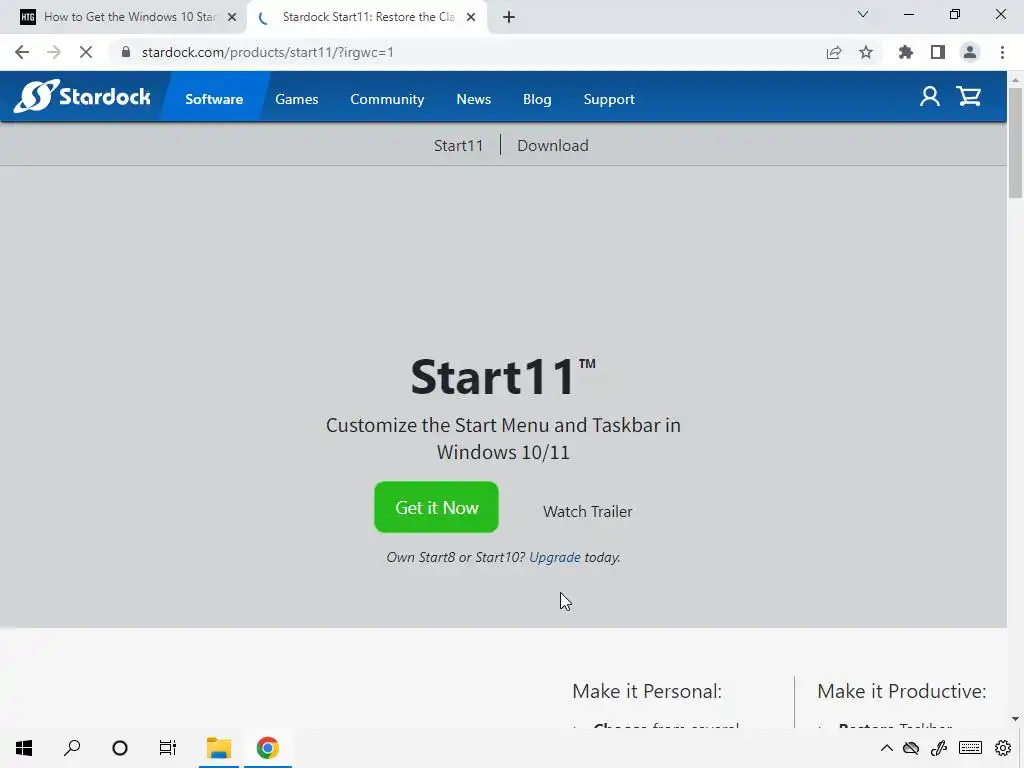1024x768 pixels.
Task: Click the Start11 sub-navigation link
Action: pos(458,145)
